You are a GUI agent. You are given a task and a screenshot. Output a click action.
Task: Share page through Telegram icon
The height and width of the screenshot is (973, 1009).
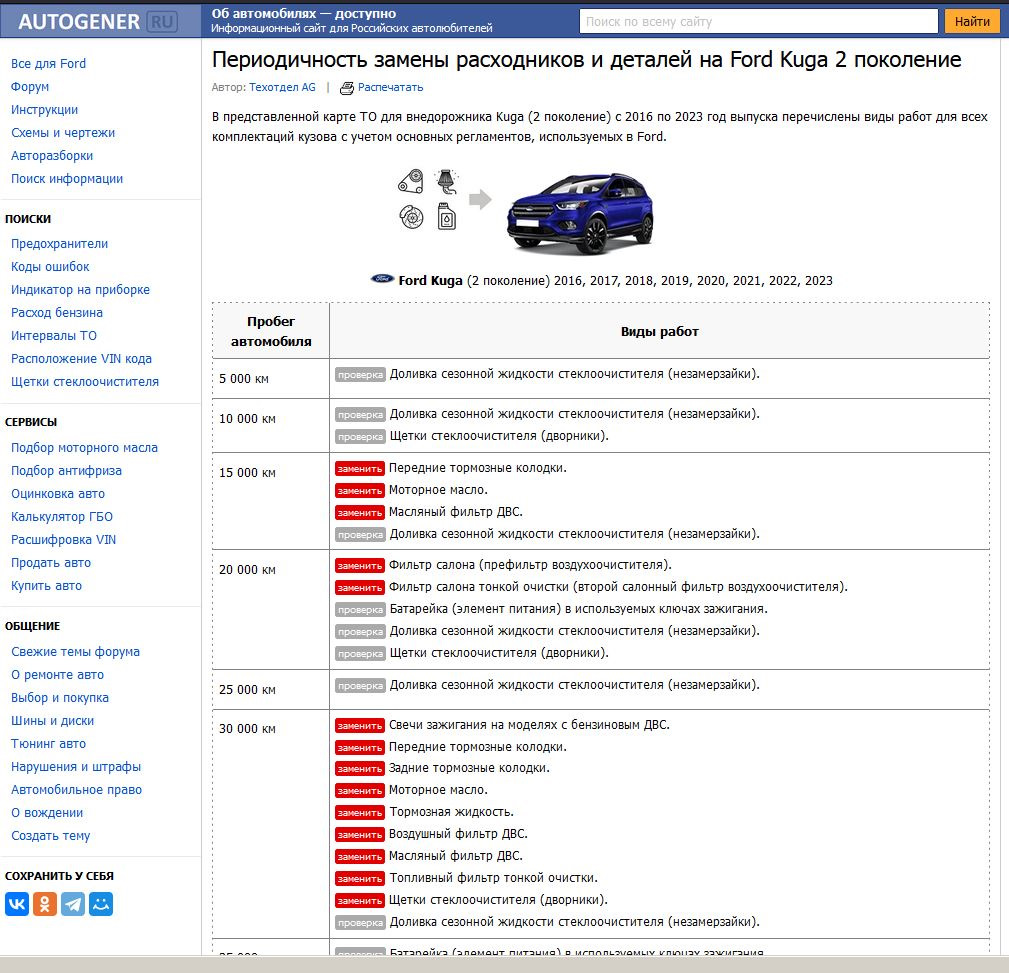[73, 904]
